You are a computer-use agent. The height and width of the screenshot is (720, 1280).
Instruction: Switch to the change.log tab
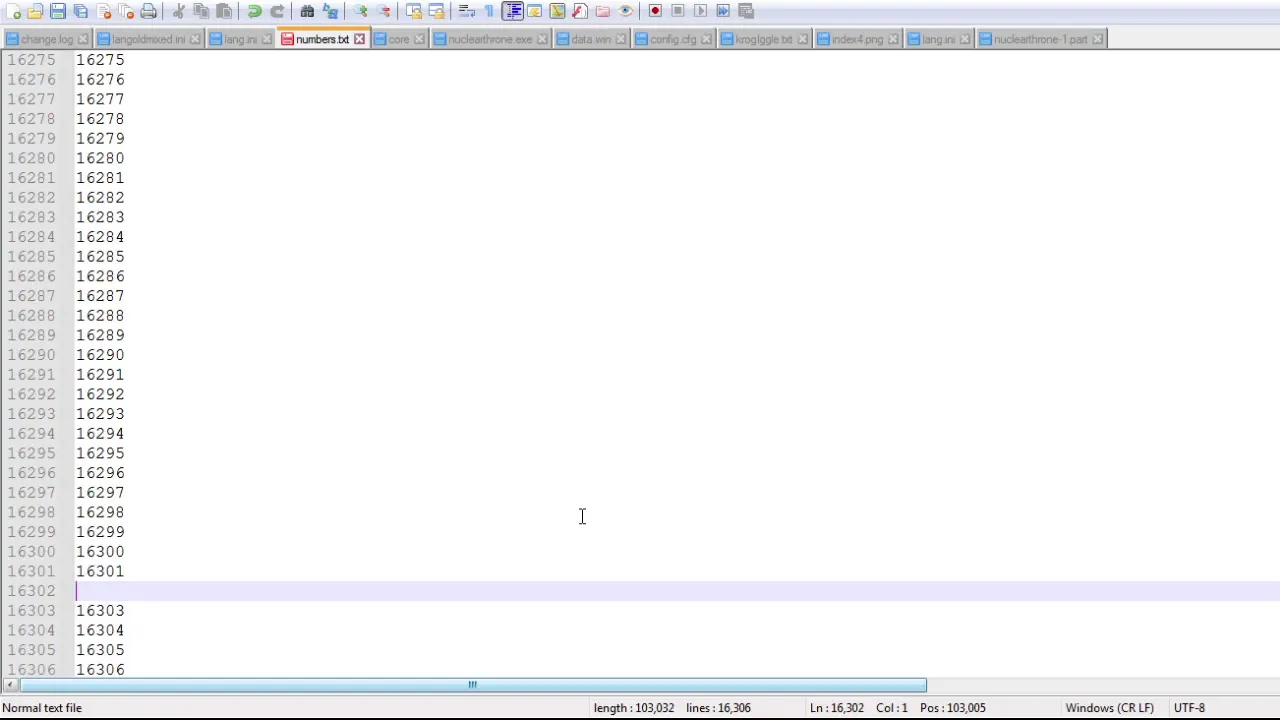tap(47, 39)
